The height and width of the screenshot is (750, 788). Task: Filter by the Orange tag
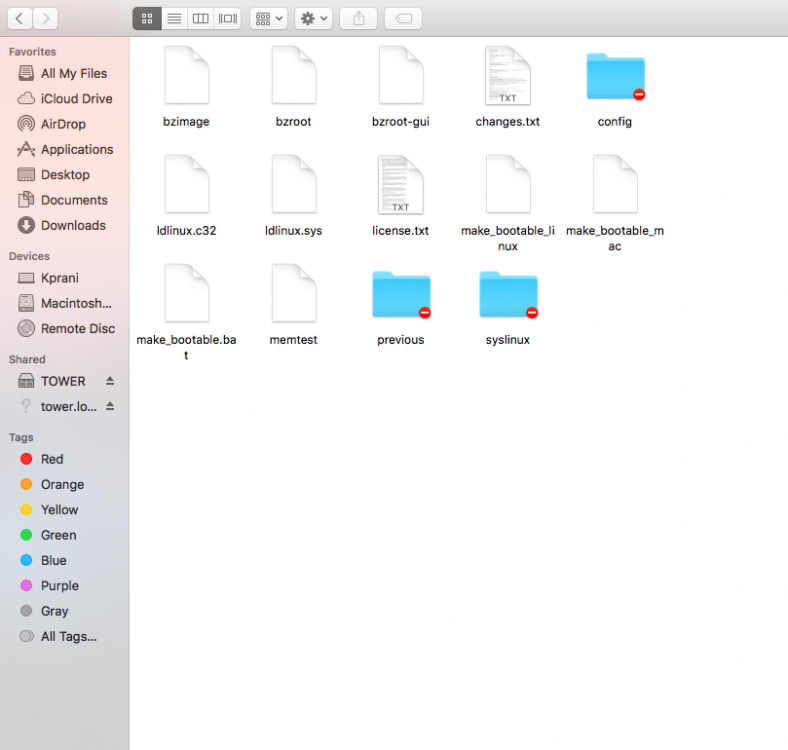pyautogui.click(x=64, y=484)
